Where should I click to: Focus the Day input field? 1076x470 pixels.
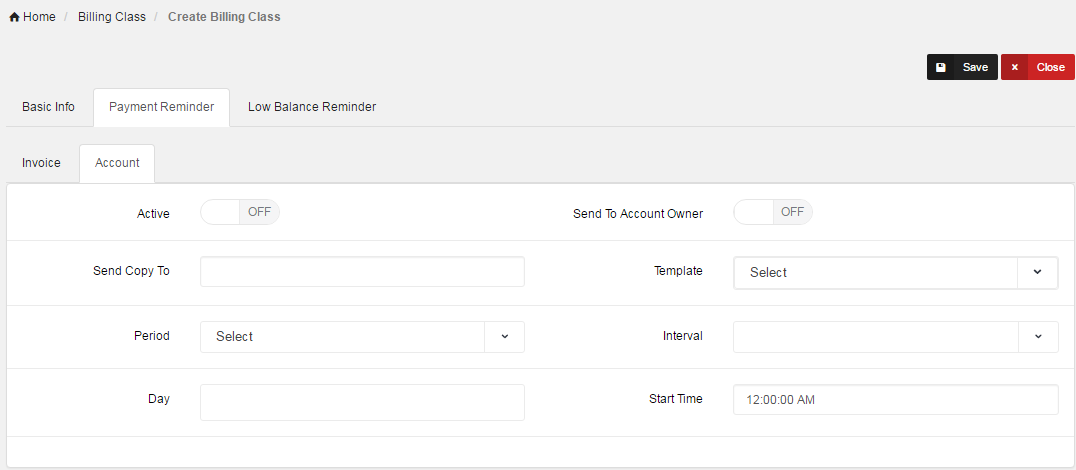(362, 402)
